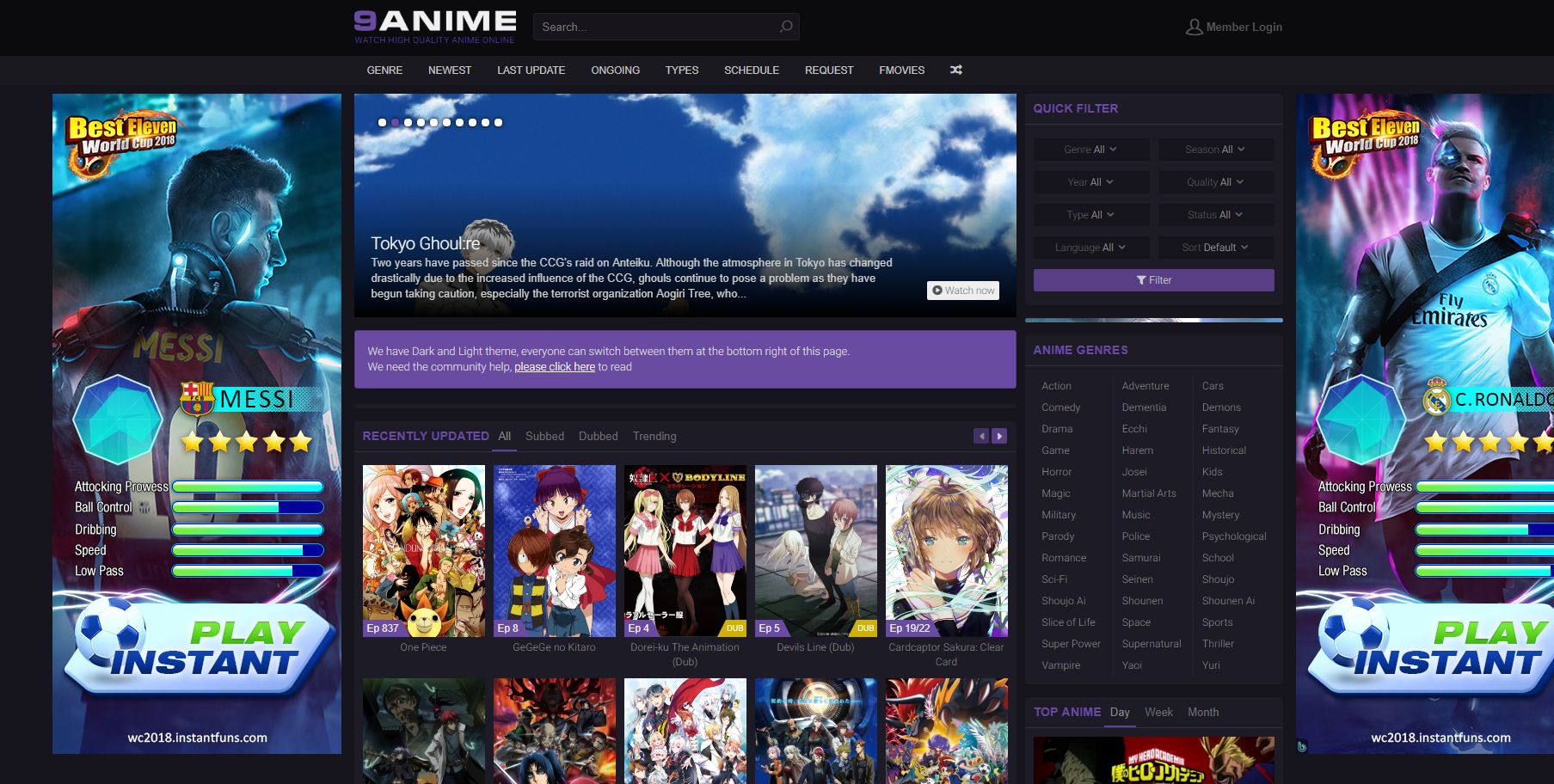Open the GeGeGe no Kitaro thumbnail

point(555,551)
